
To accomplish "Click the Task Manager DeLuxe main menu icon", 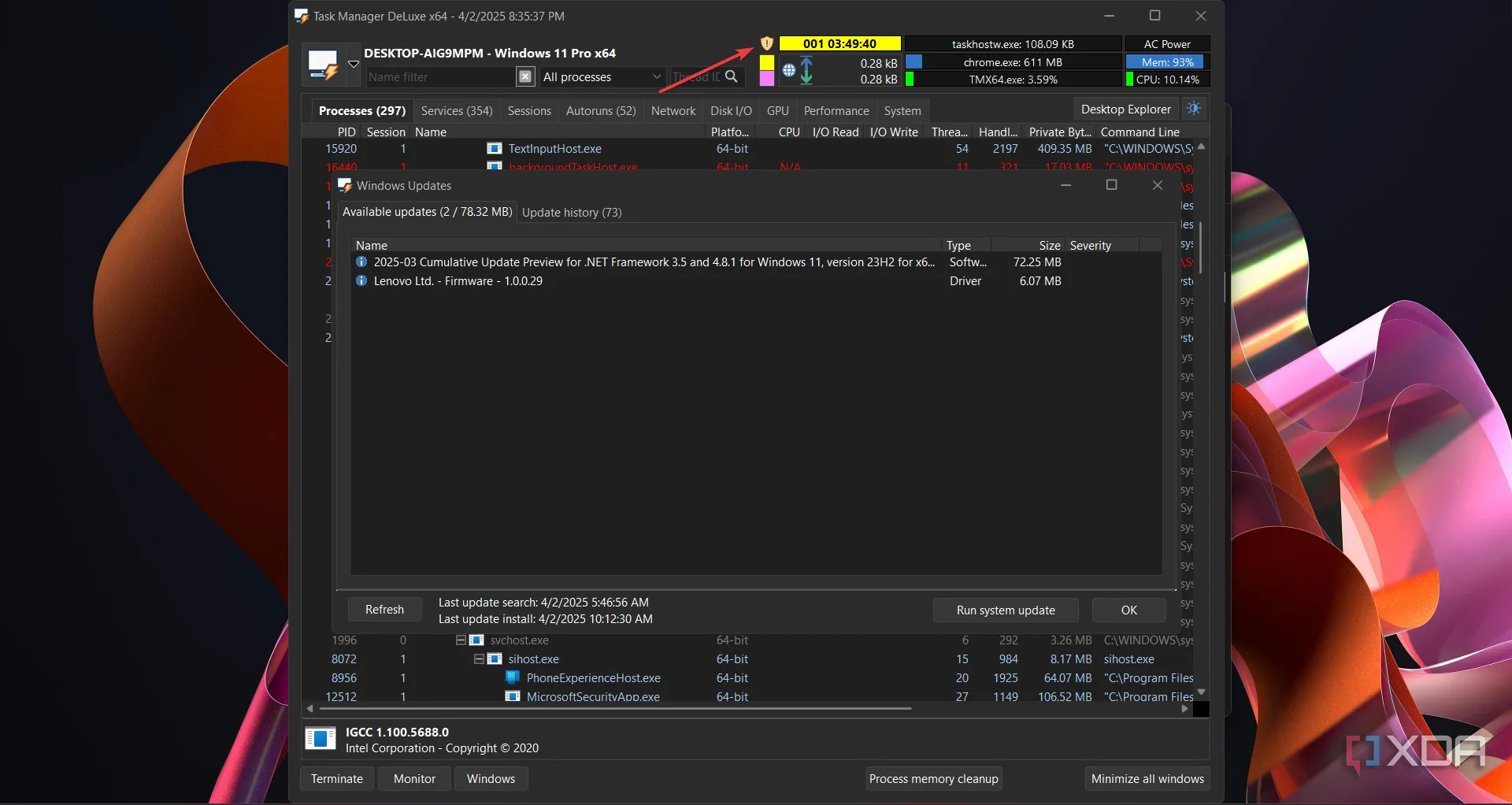I will pyautogui.click(x=323, y=65).
